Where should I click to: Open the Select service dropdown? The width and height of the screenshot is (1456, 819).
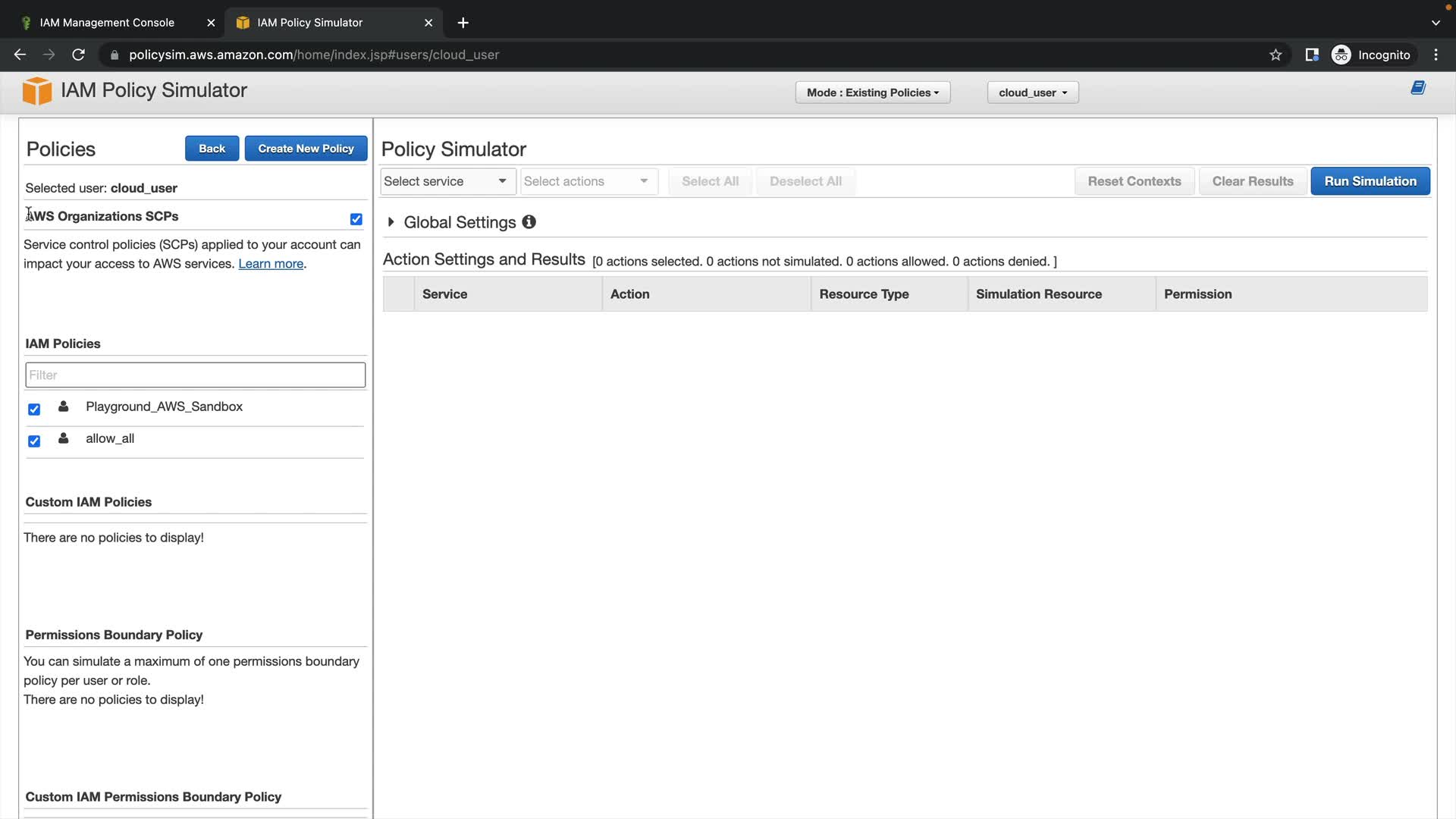446,181
